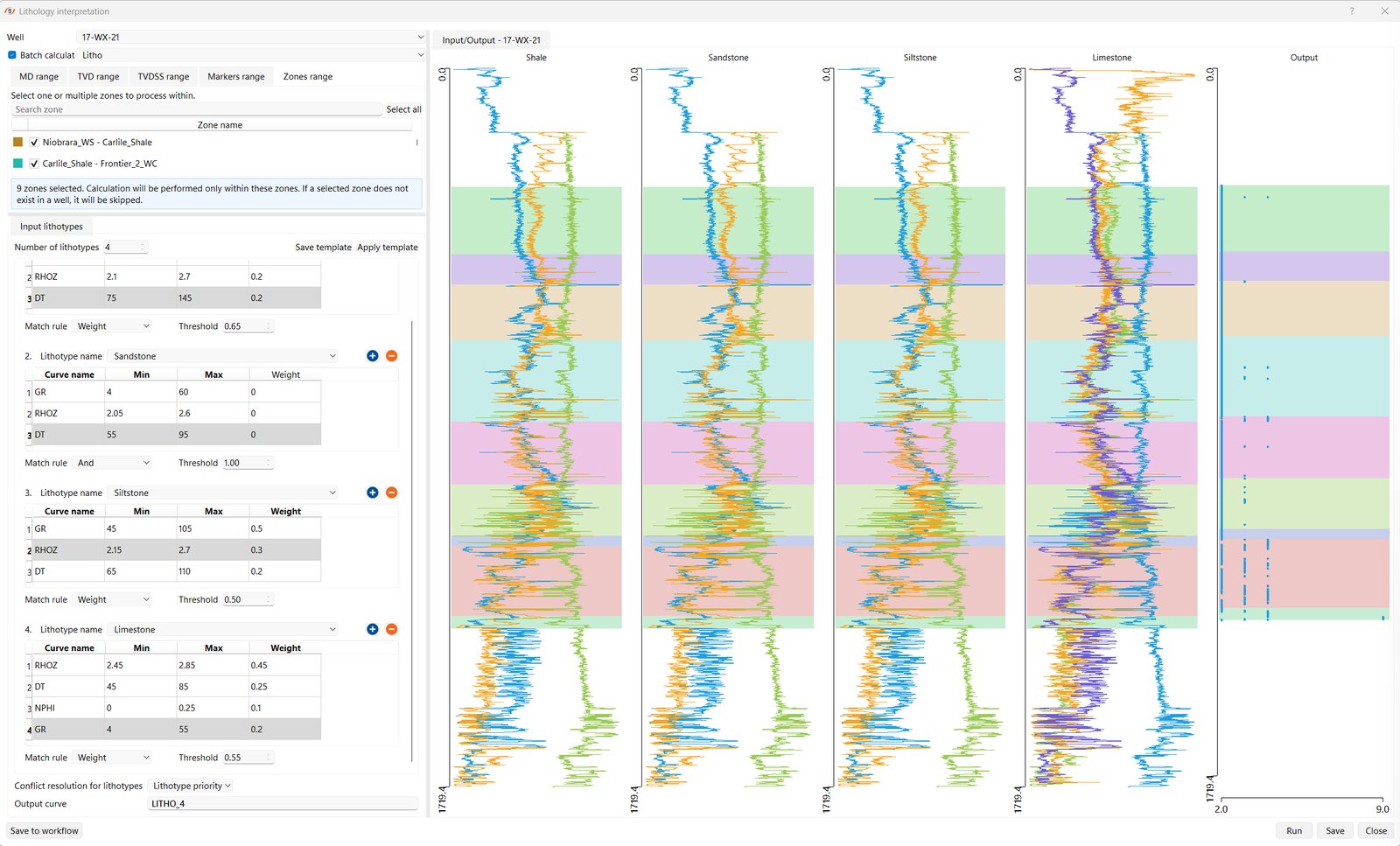Uncheck the Carlile_Shale - Frontier_2_WC zone

(34, 164)
